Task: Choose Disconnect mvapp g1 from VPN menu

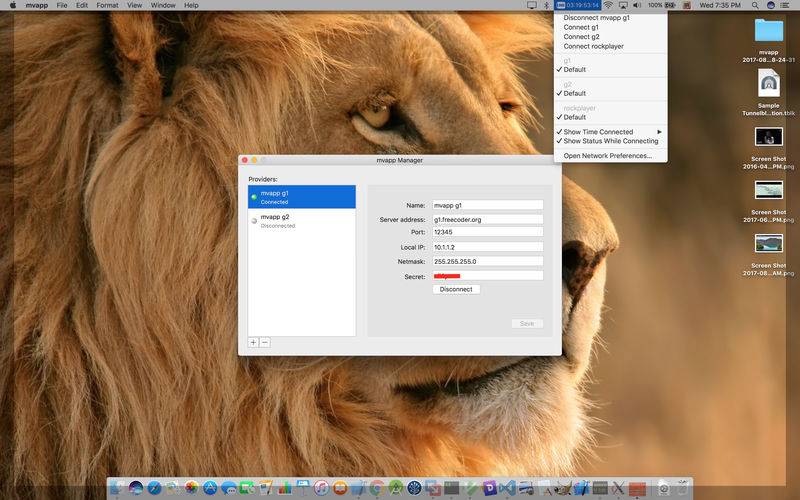Action: coord(610,17)
